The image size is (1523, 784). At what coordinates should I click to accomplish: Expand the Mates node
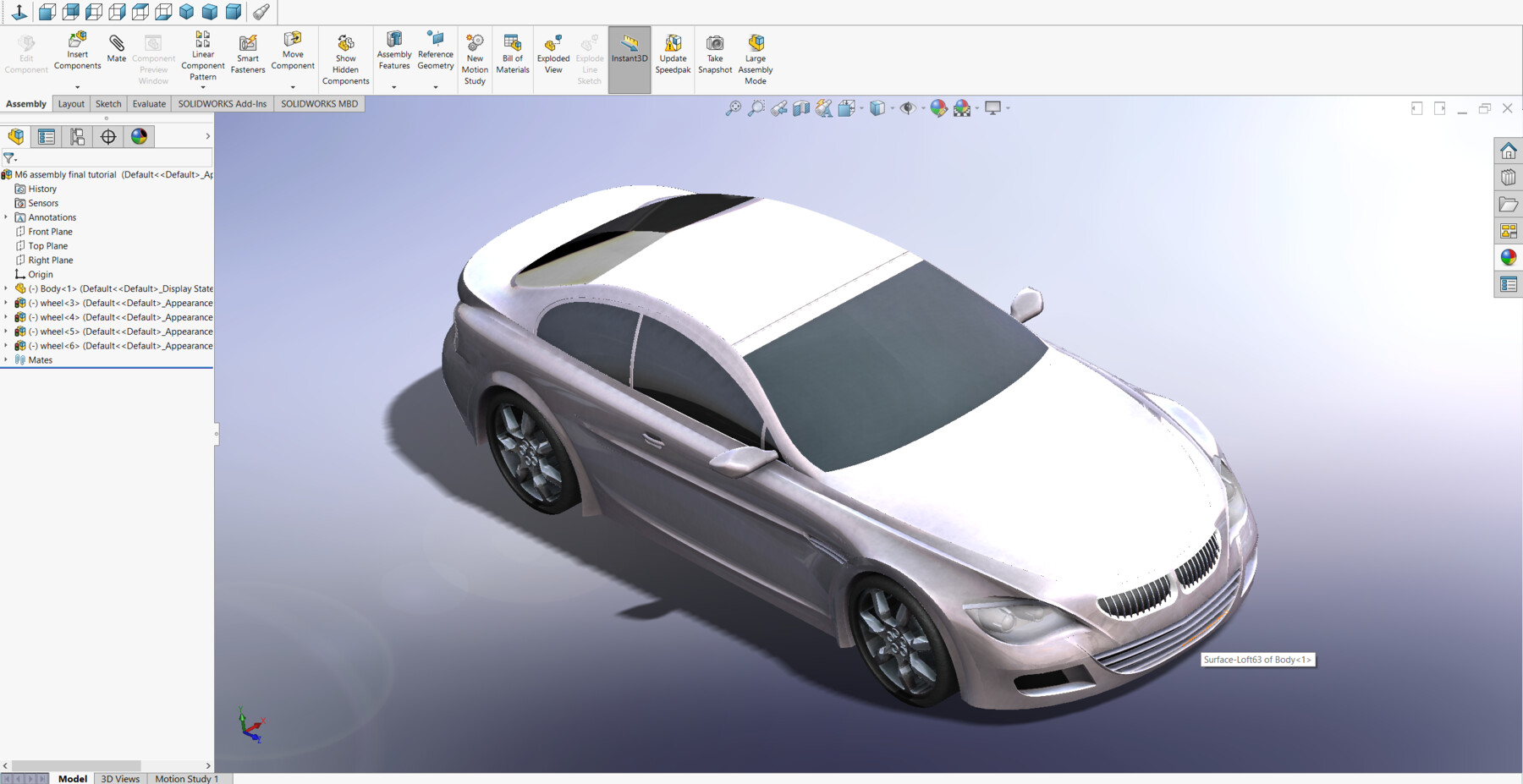pos(6,359)
